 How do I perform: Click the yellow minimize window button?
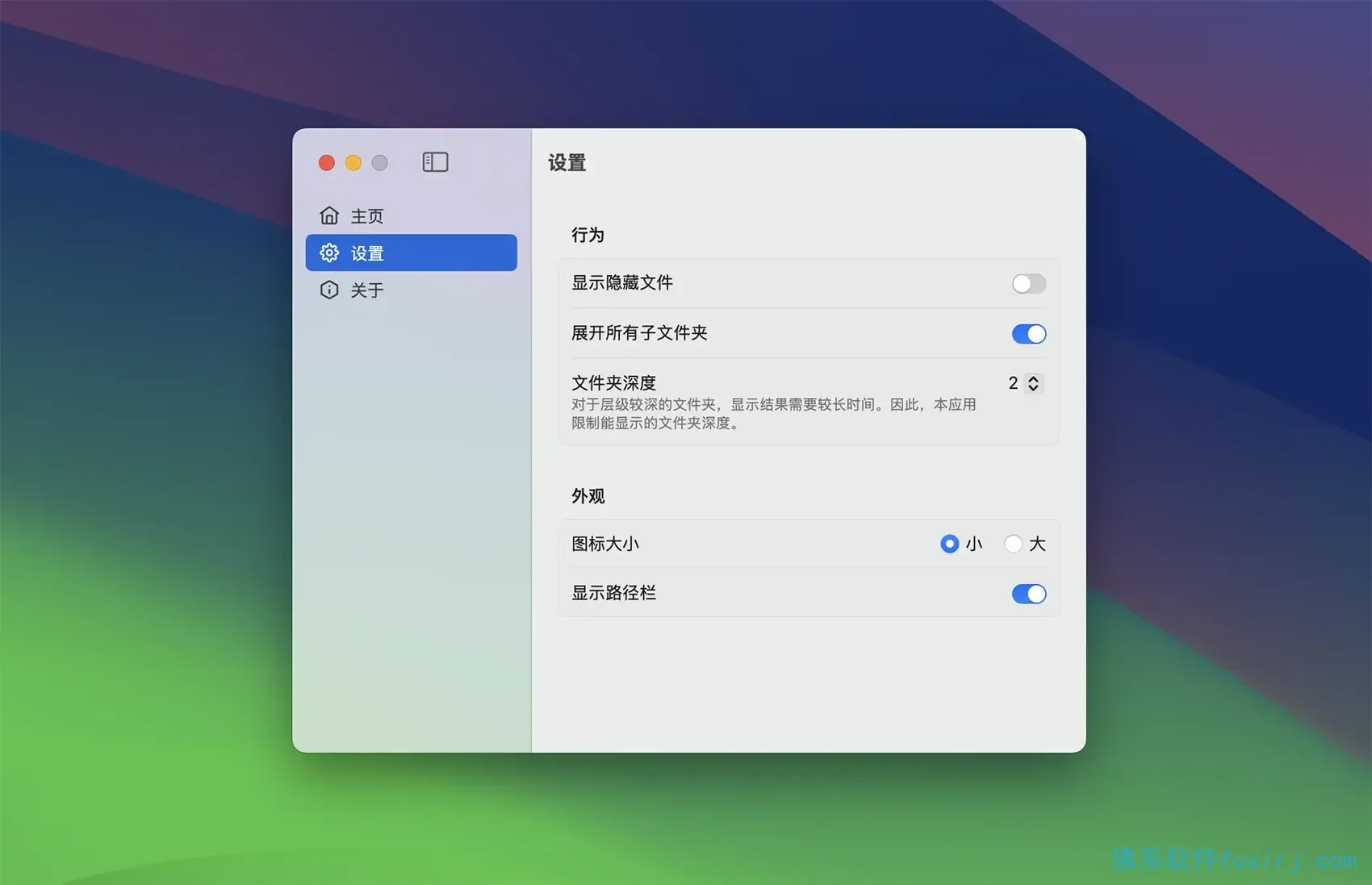click(x=353, y=163)
